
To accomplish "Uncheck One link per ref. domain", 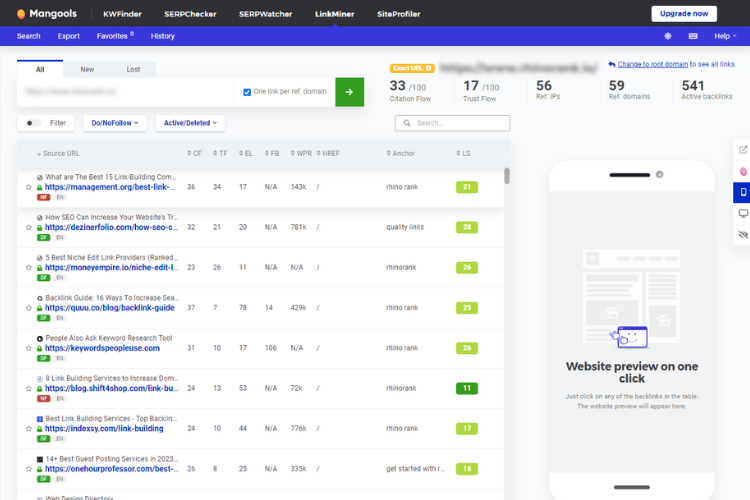I will [247, 92].
